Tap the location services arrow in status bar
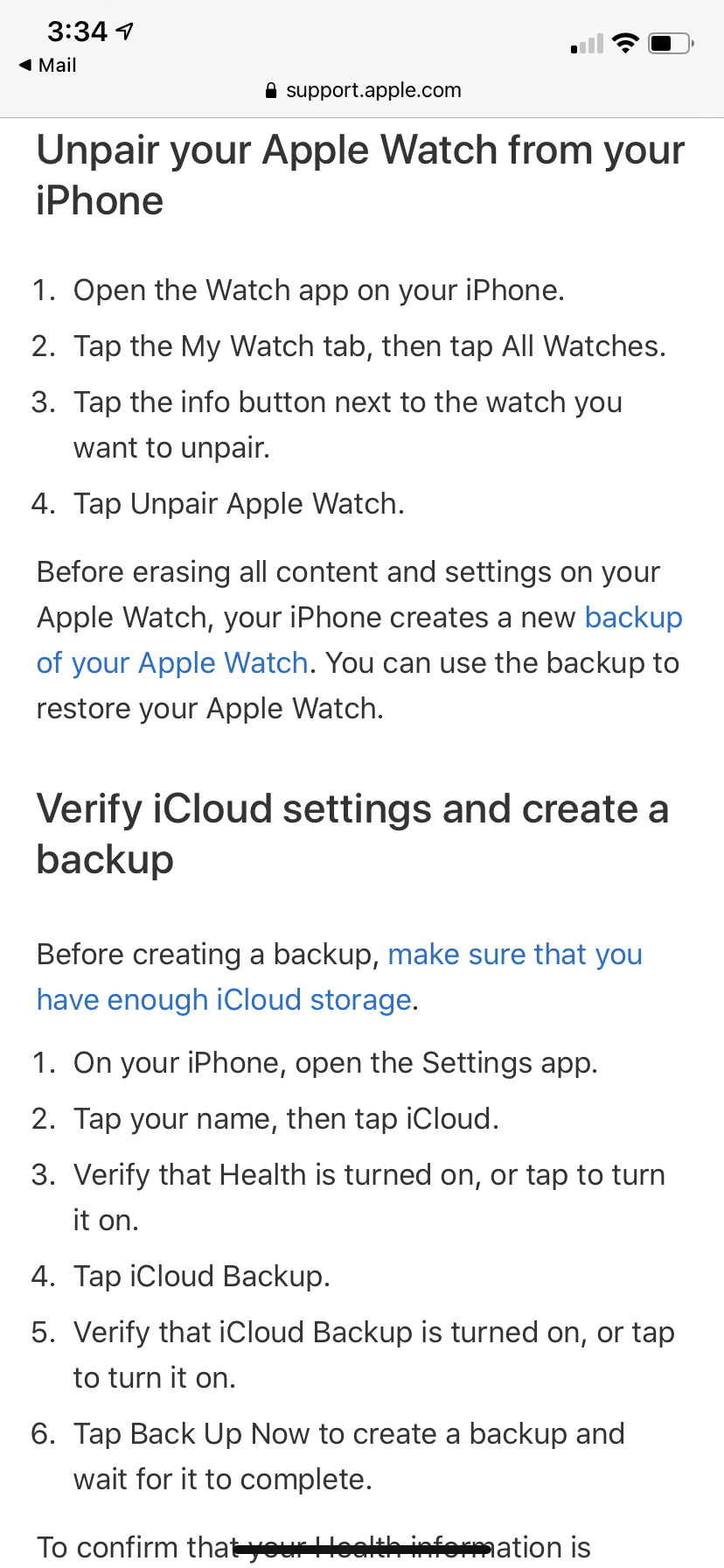 125,31
